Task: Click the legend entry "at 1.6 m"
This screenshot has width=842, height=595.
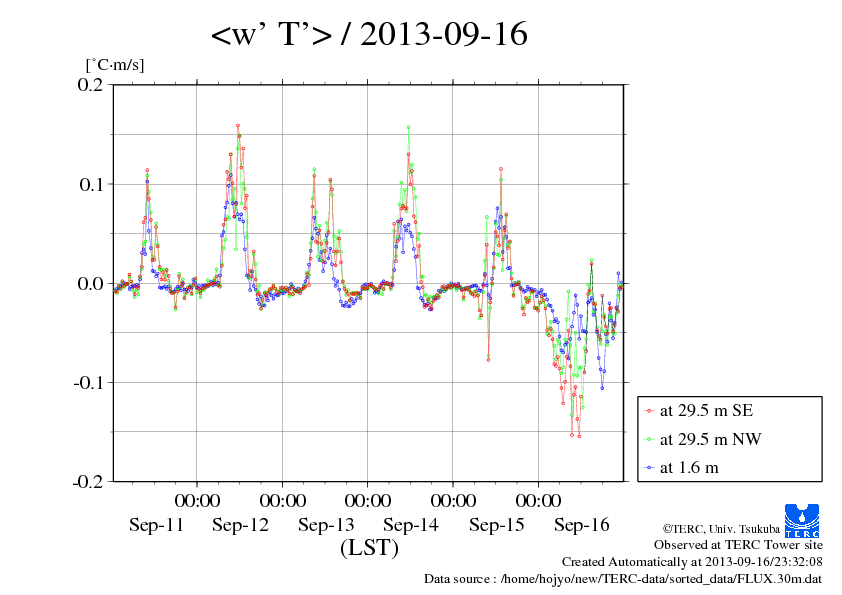Action: [x=689, y=468]
